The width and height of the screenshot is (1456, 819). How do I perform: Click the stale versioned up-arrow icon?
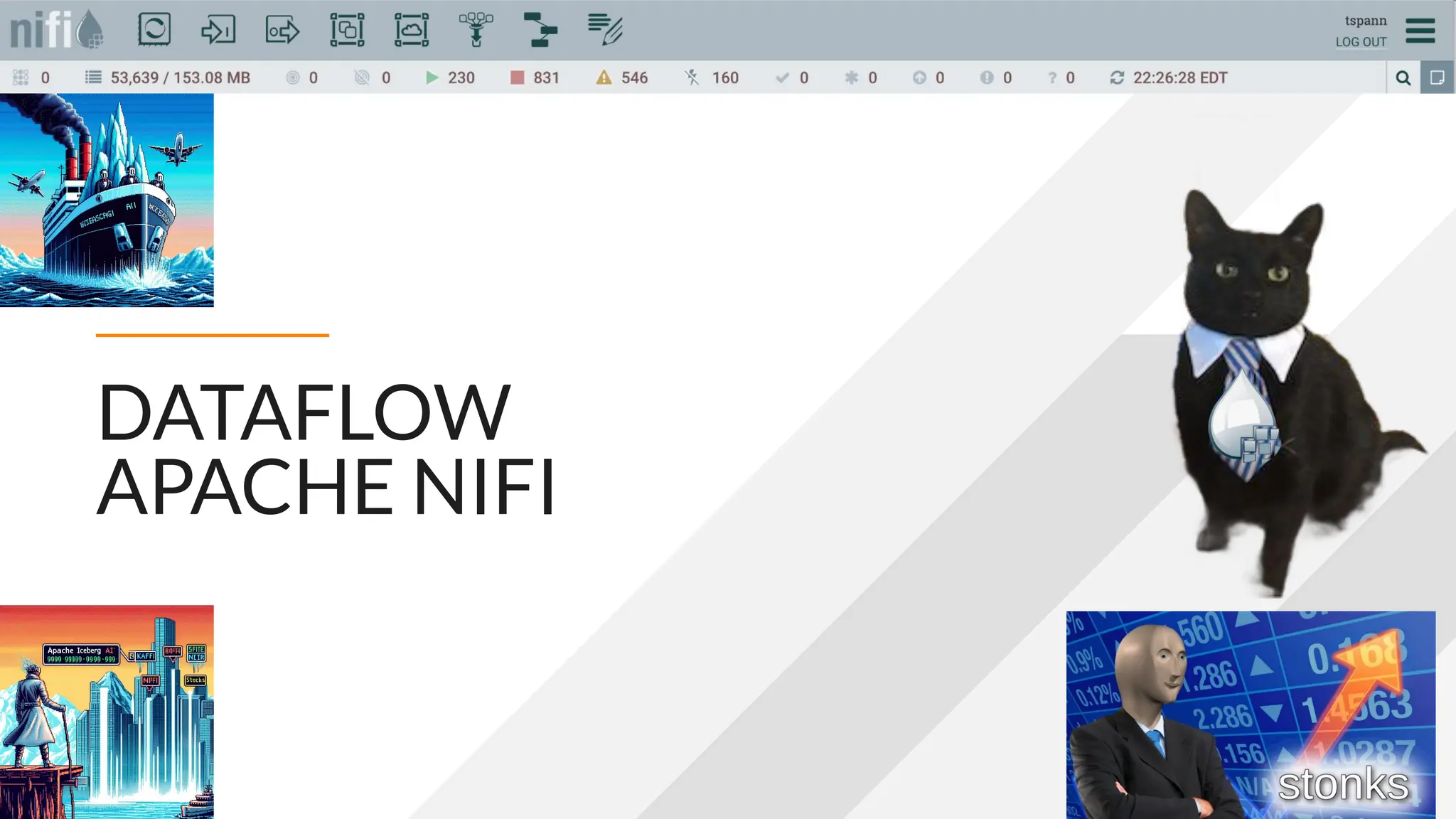tap(919, 77)
